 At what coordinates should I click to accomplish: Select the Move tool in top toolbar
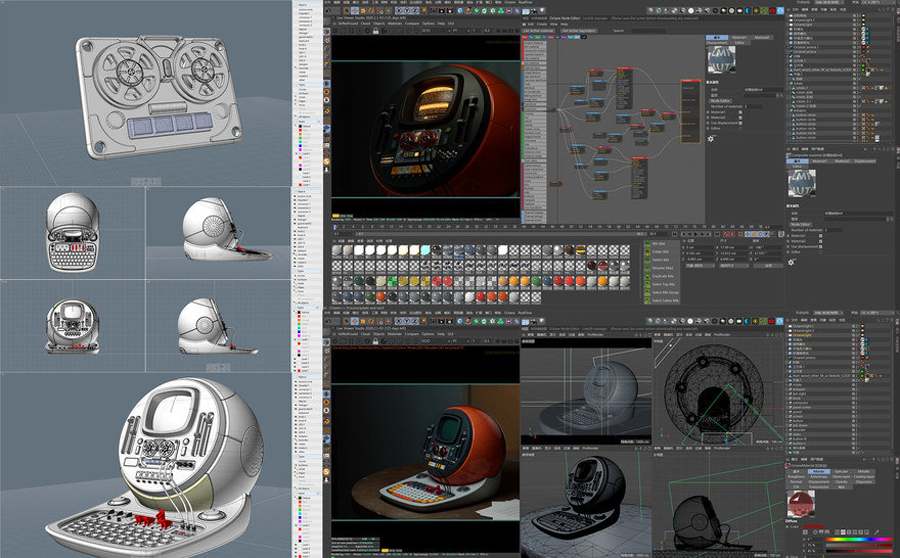355,11
